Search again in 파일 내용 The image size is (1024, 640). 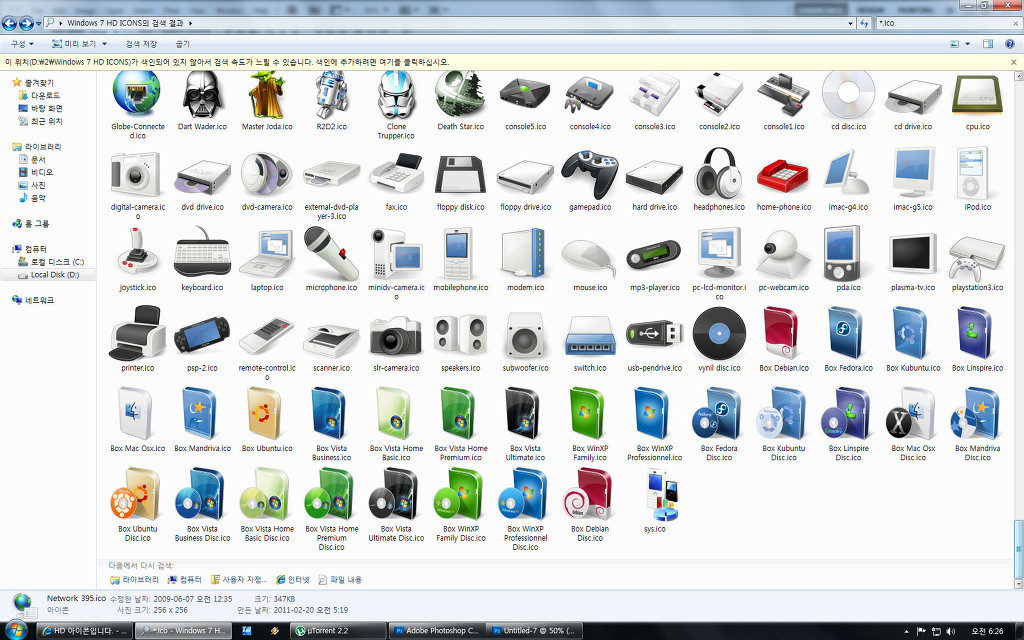click(340, 579)
